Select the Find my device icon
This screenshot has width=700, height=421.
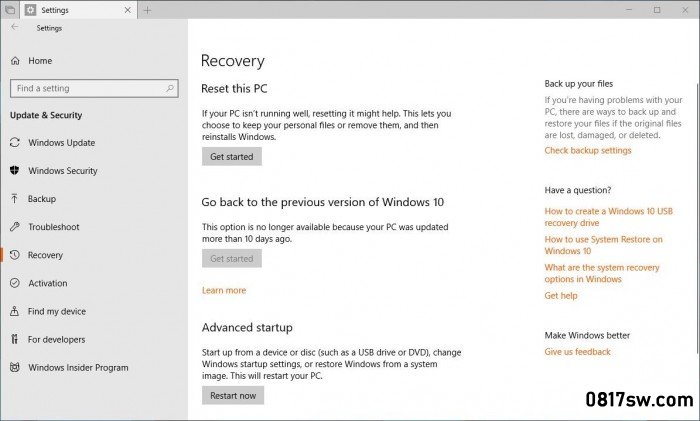tap(15, 311)
